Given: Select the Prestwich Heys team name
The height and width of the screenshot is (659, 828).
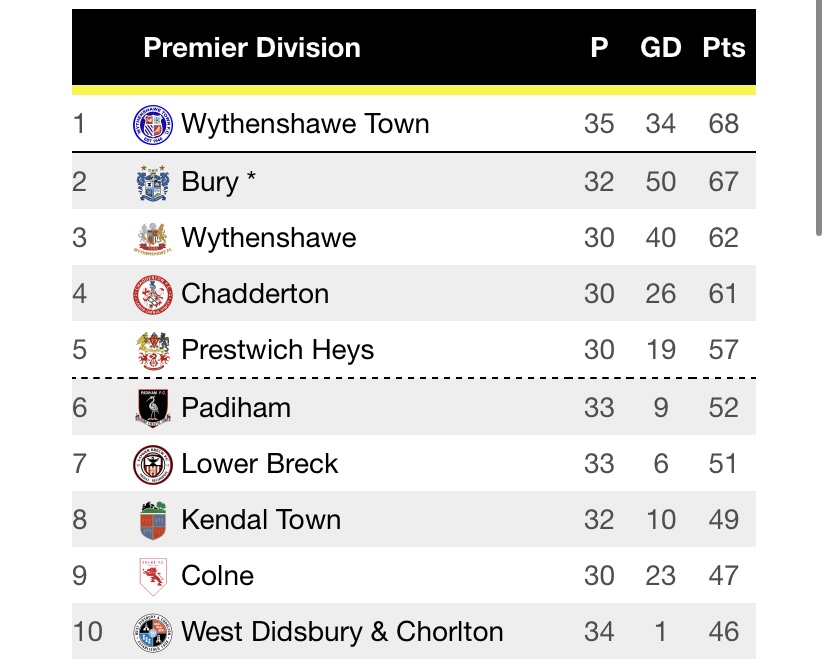Looking at the screenshot, I should pyautogui.click(x=277, y=350).
